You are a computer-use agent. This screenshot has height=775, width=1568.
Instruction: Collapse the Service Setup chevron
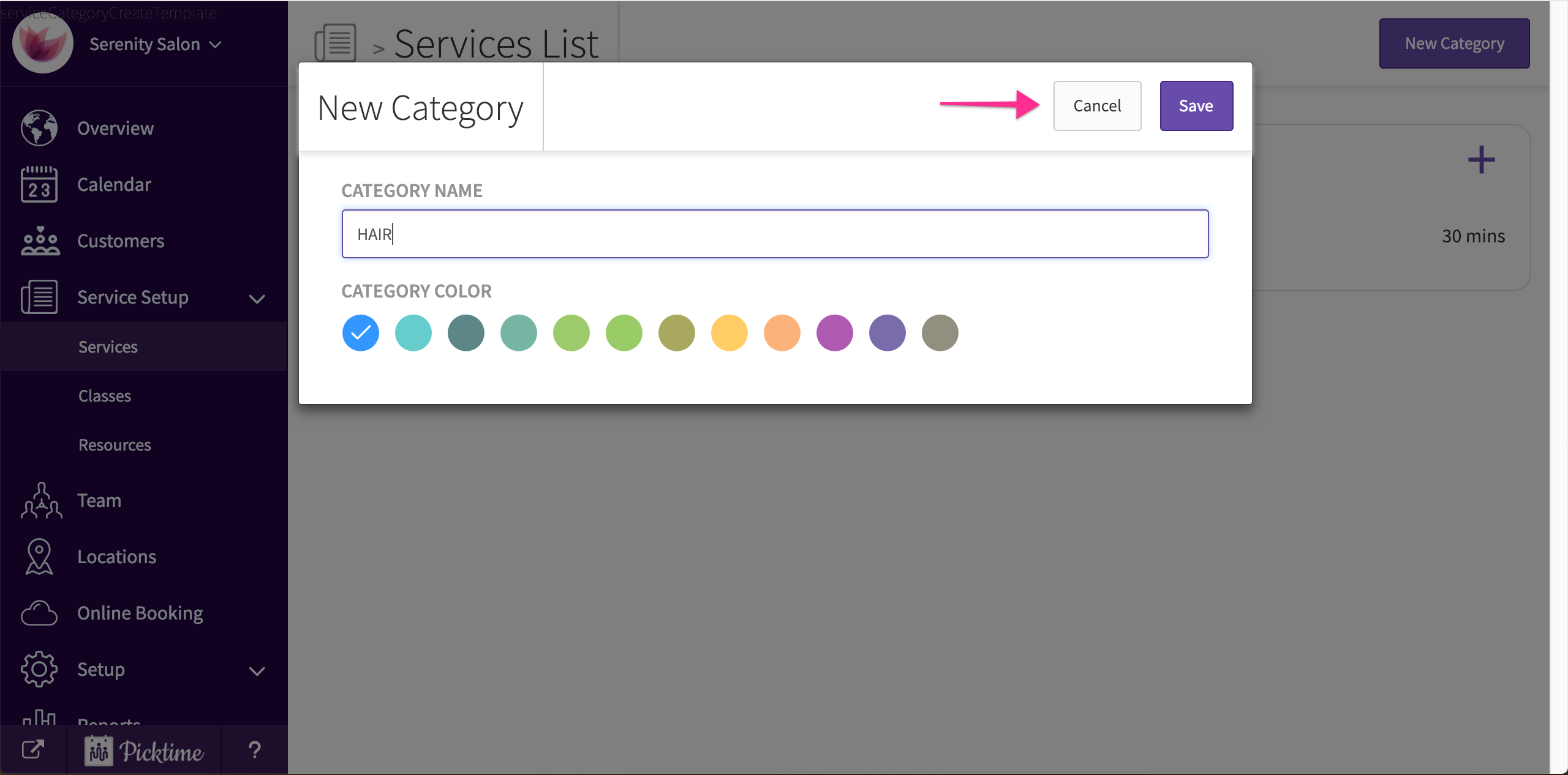[257, 299]
